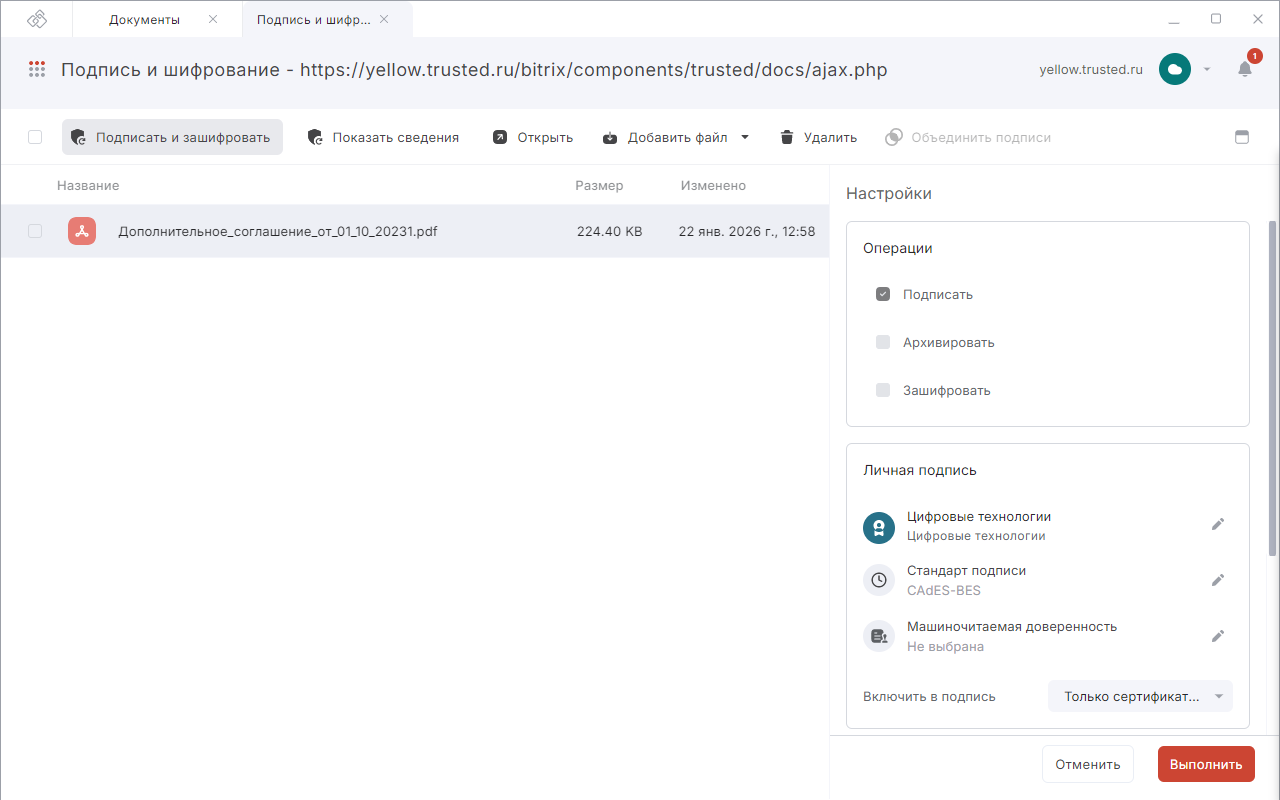Click the Добавить файл upload icon
The image size is (1280, 800).
pyautogui.click(x=610, y=137)
